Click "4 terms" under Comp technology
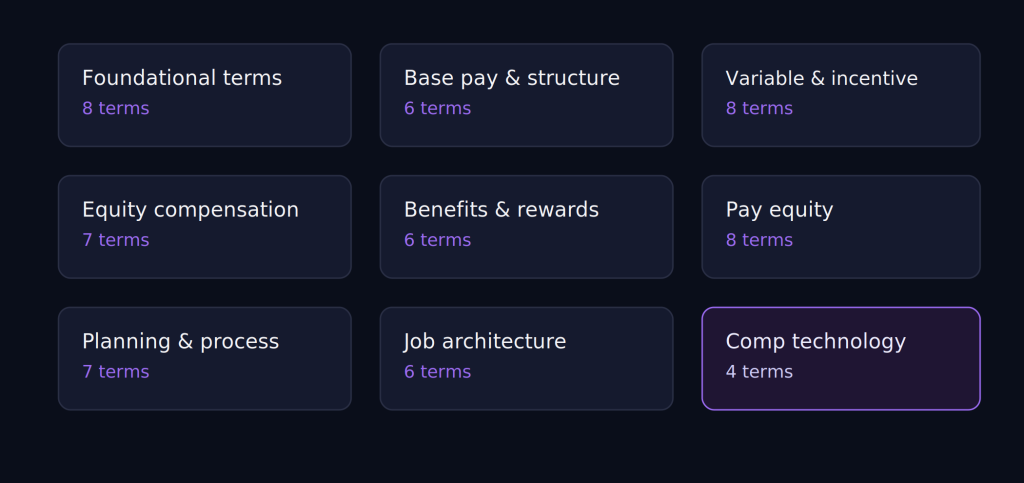This screenshot has height=483, width=1024. (x=760, y=372)
